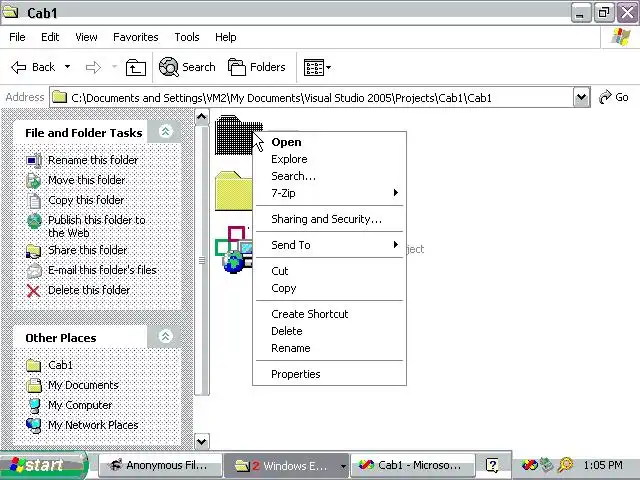
Task: Collapse the File and Folder Tasks panel
Action: coord(165,131)
